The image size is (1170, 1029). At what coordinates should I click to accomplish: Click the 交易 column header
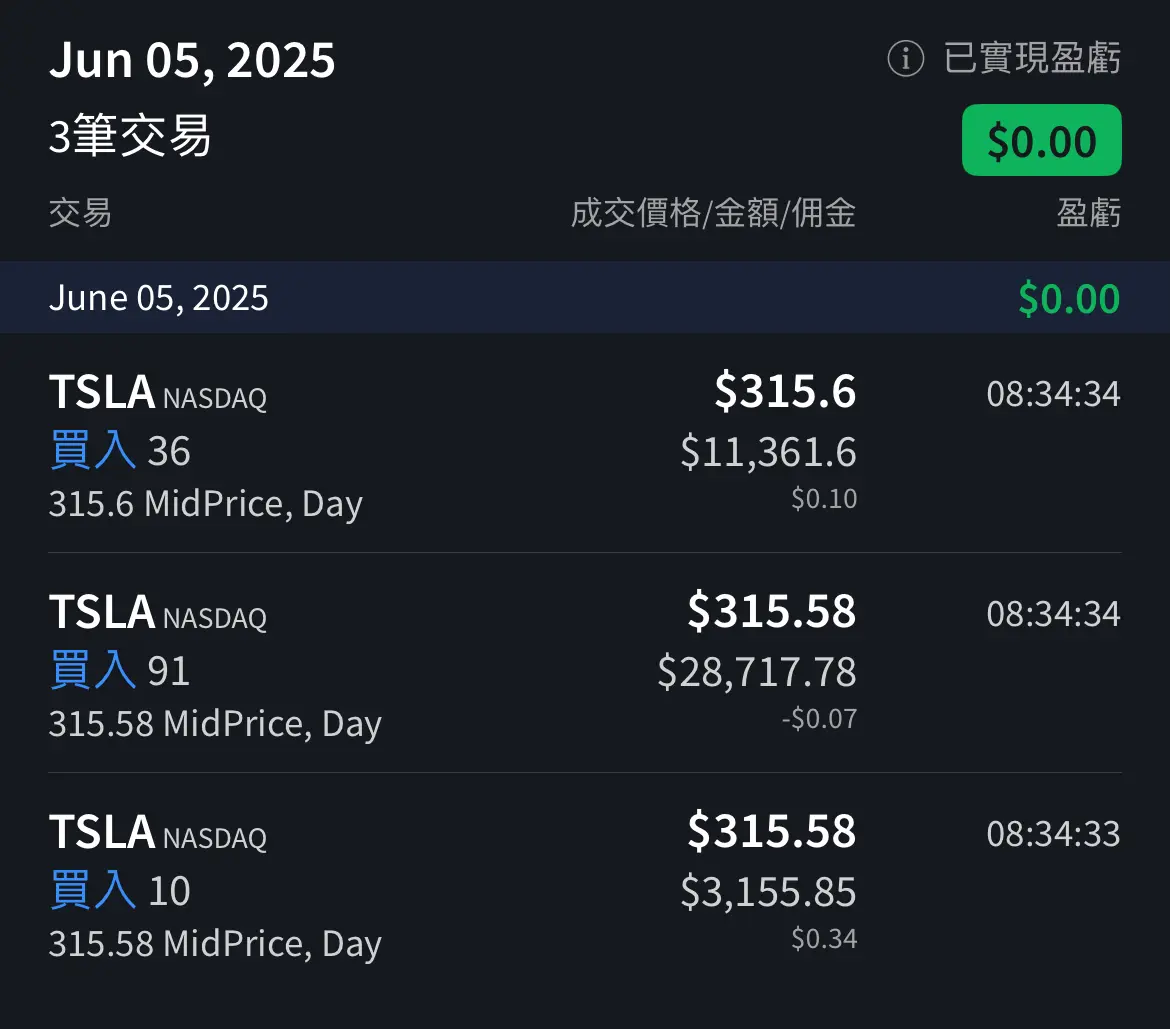pos(80,212)
